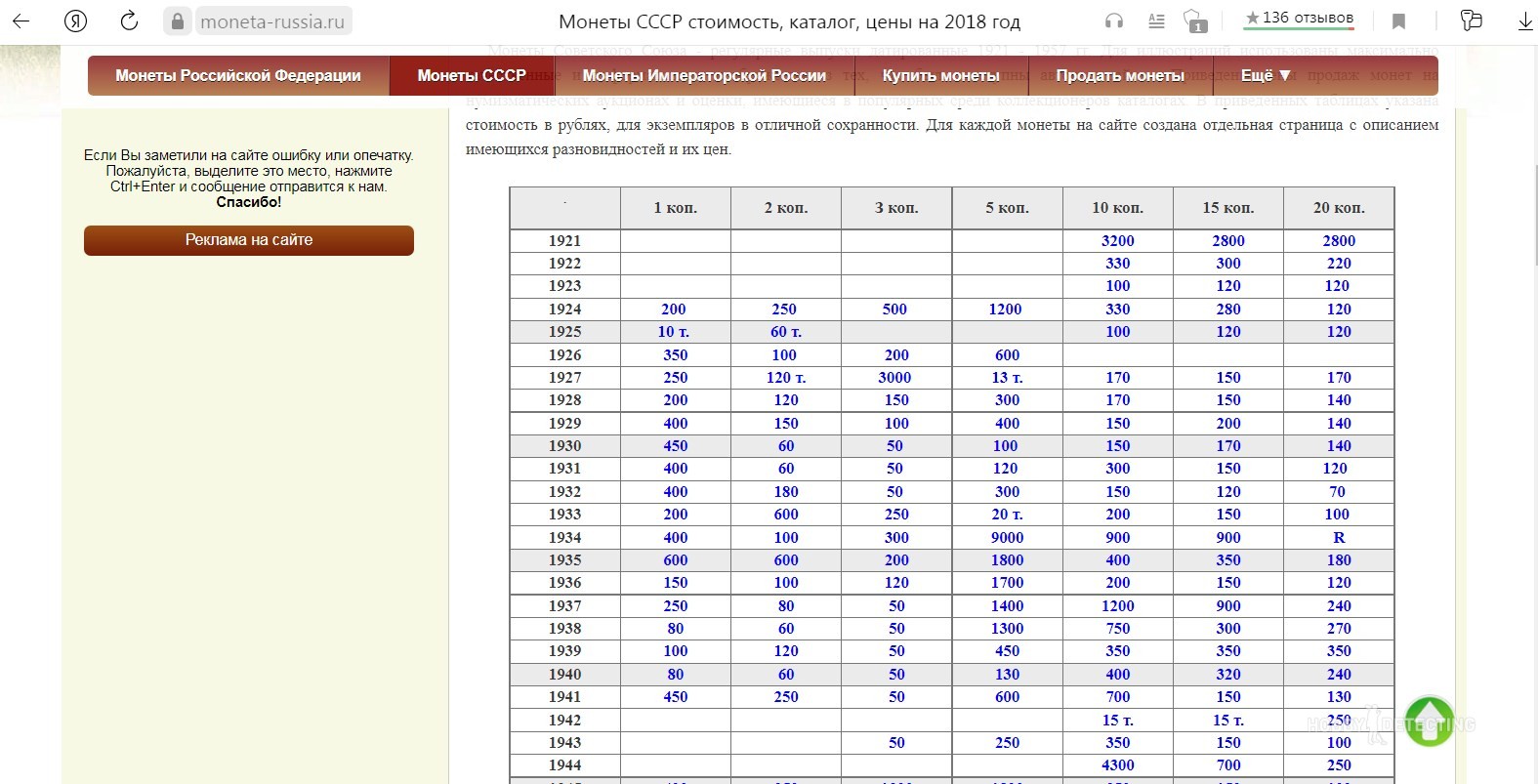Click the 1942 year row label
This screenshot has height=784, width=1538.
click(x=564, y=720)
